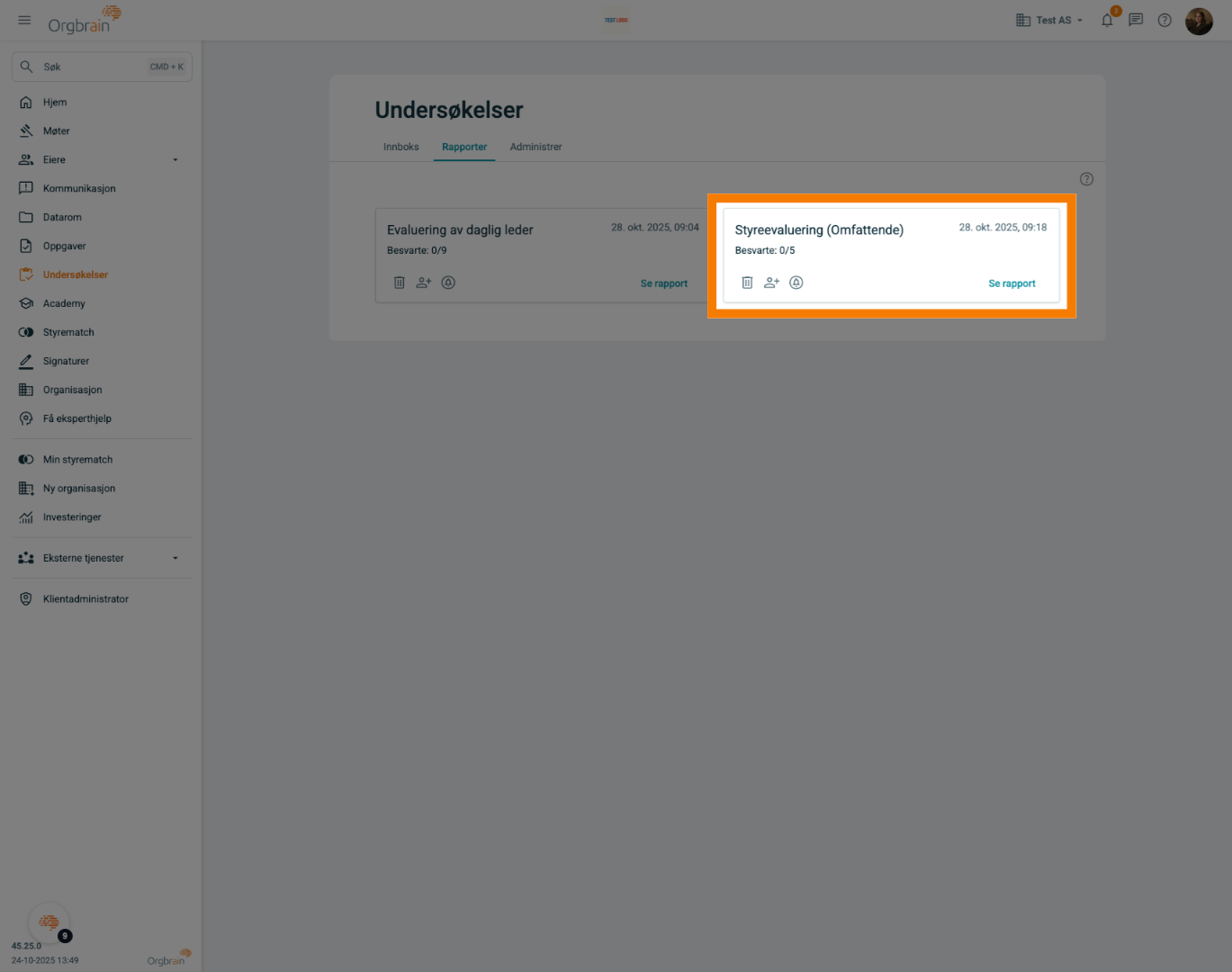
Task: Send reminder for Evaluering av daglig leder
Action: click(x=448, y=283)
